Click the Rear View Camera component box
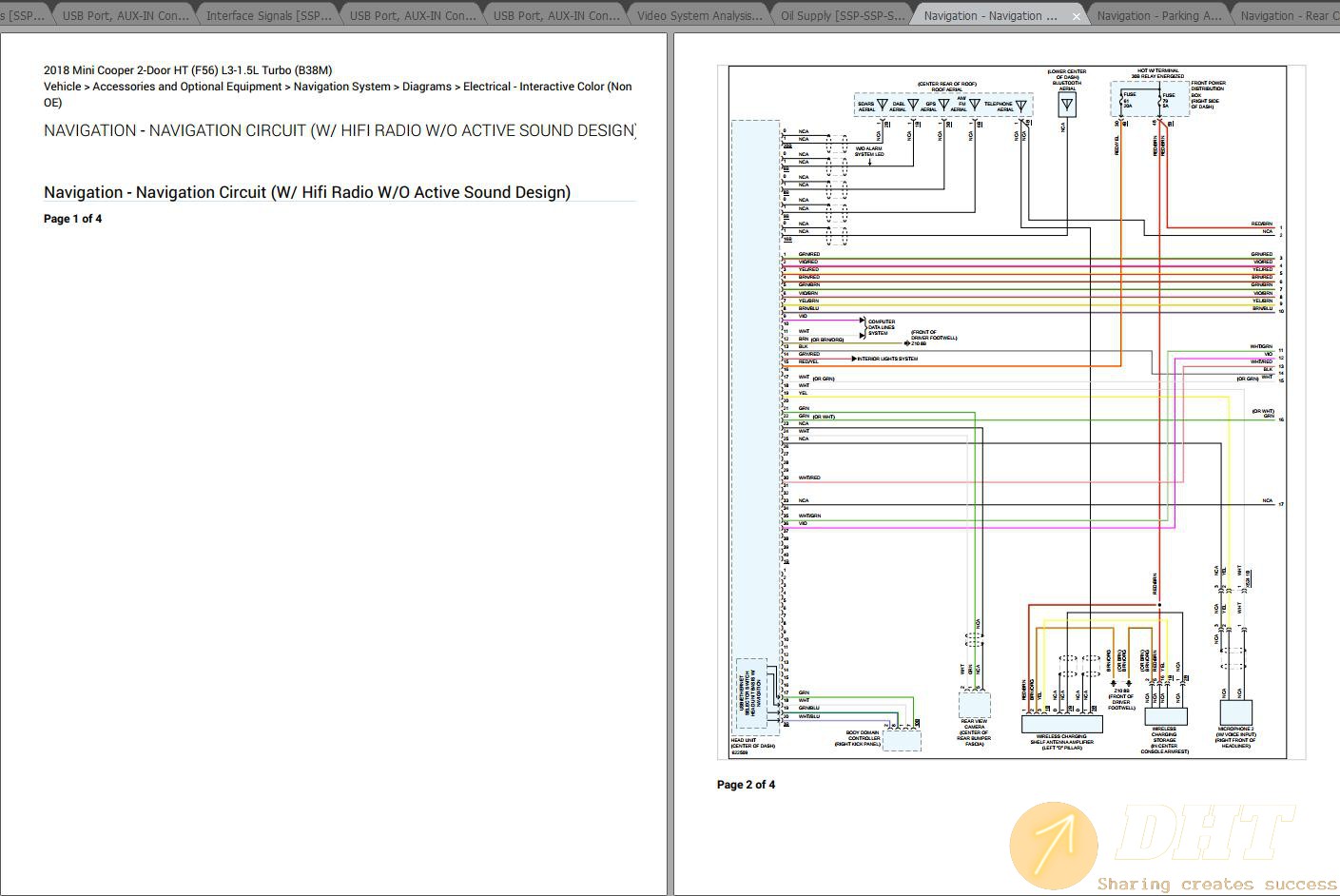The height and width of the screenshot is (896, 1340). [974, 705]
